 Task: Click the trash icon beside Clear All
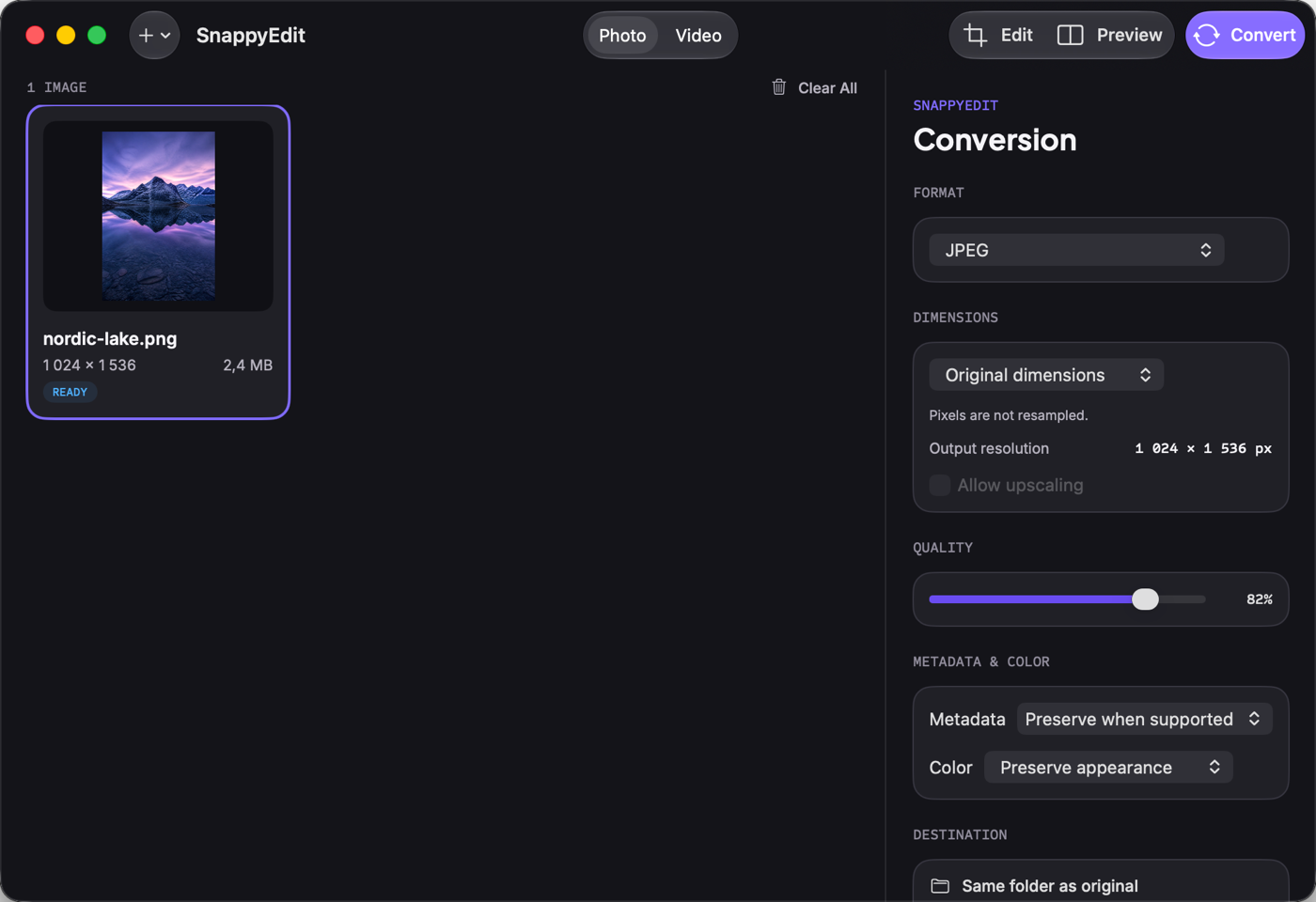click(779, 86)
